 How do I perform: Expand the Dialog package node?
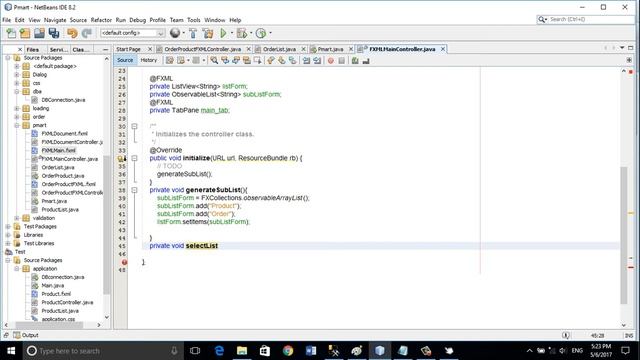click(17, 75)
